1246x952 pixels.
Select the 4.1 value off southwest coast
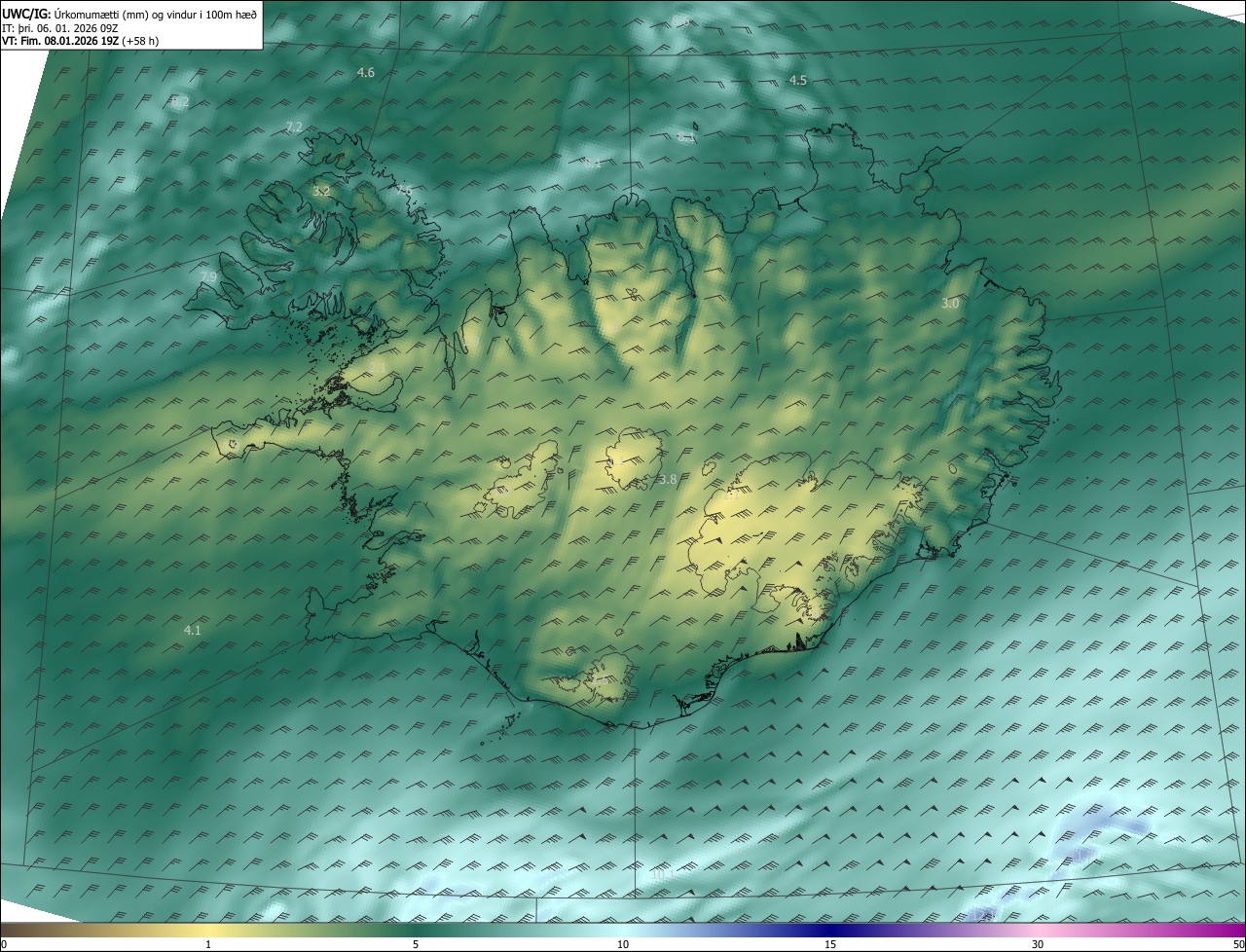[x=193, y=631]
